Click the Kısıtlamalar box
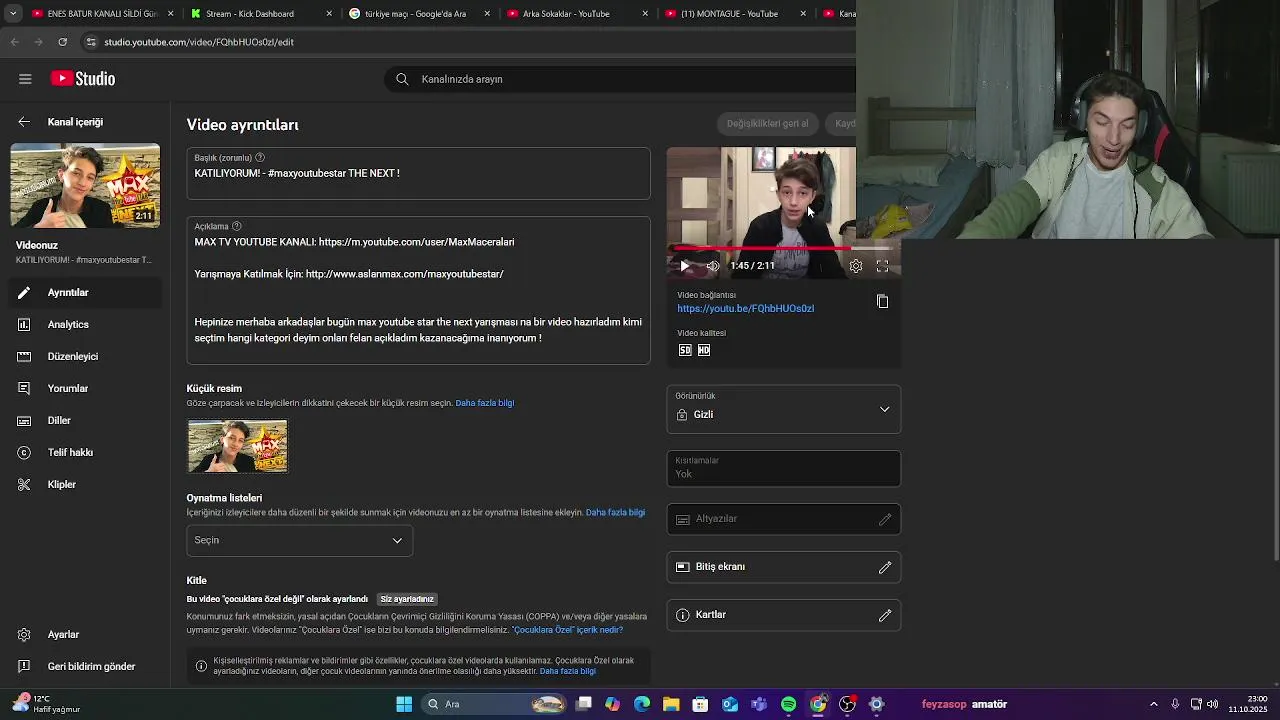1280x720 pixels. point(784,468)
